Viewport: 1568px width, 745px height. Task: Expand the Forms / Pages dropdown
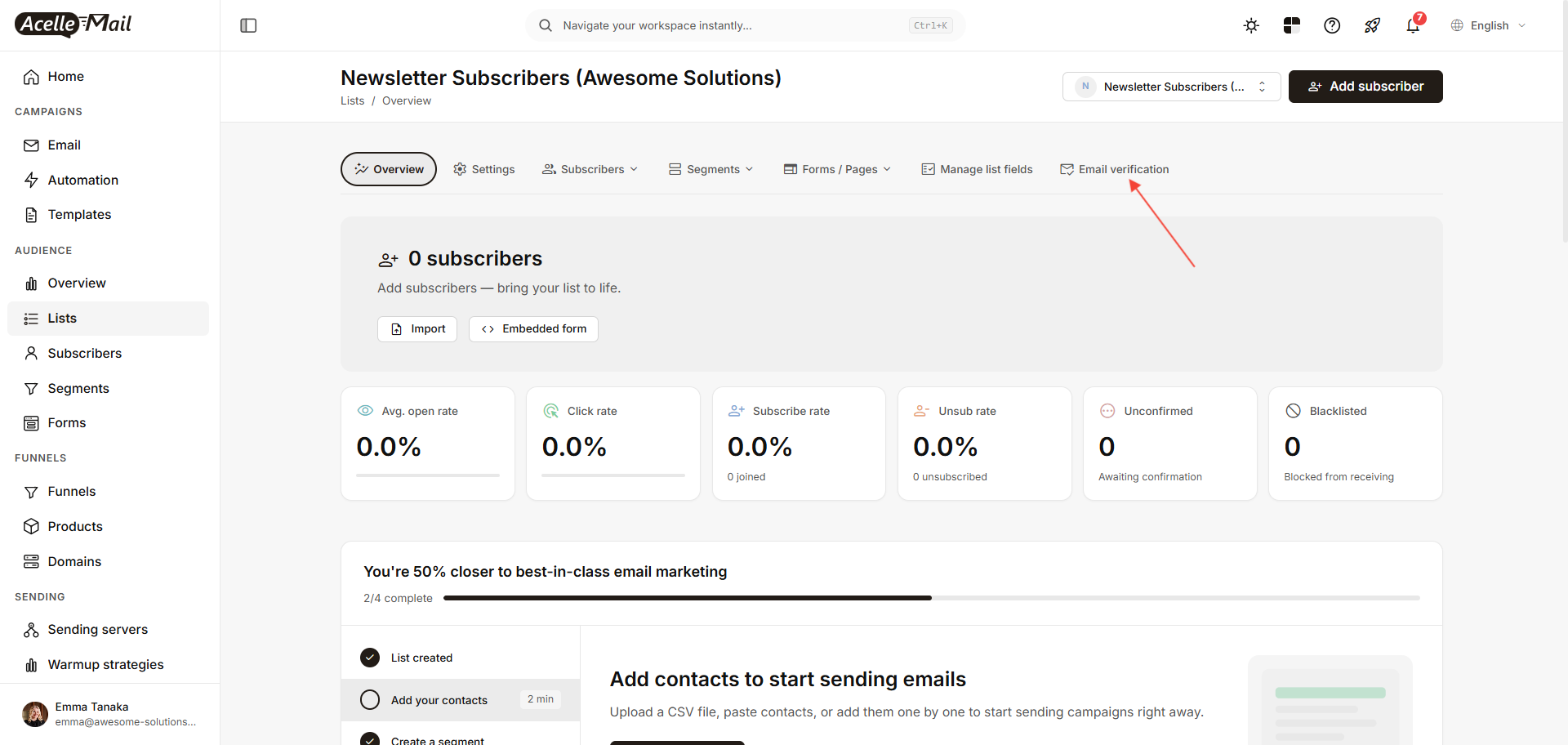pyautogui.click(x=838, y=169)
